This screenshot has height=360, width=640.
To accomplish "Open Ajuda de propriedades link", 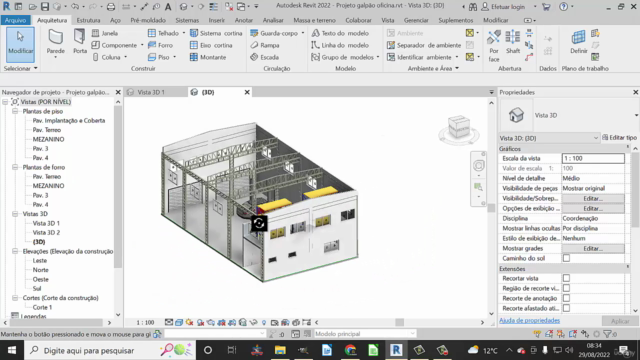I will pos(529,320).
